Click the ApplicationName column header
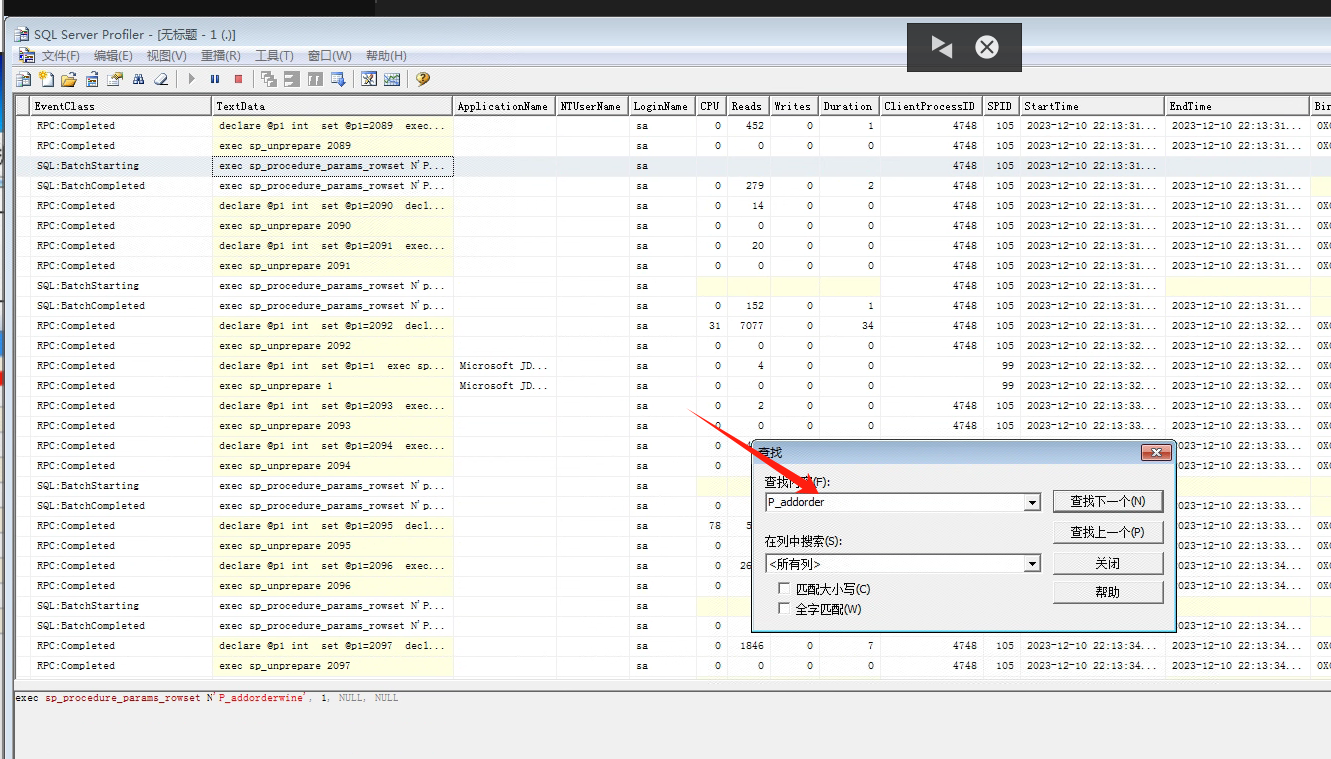 (505, 106)
